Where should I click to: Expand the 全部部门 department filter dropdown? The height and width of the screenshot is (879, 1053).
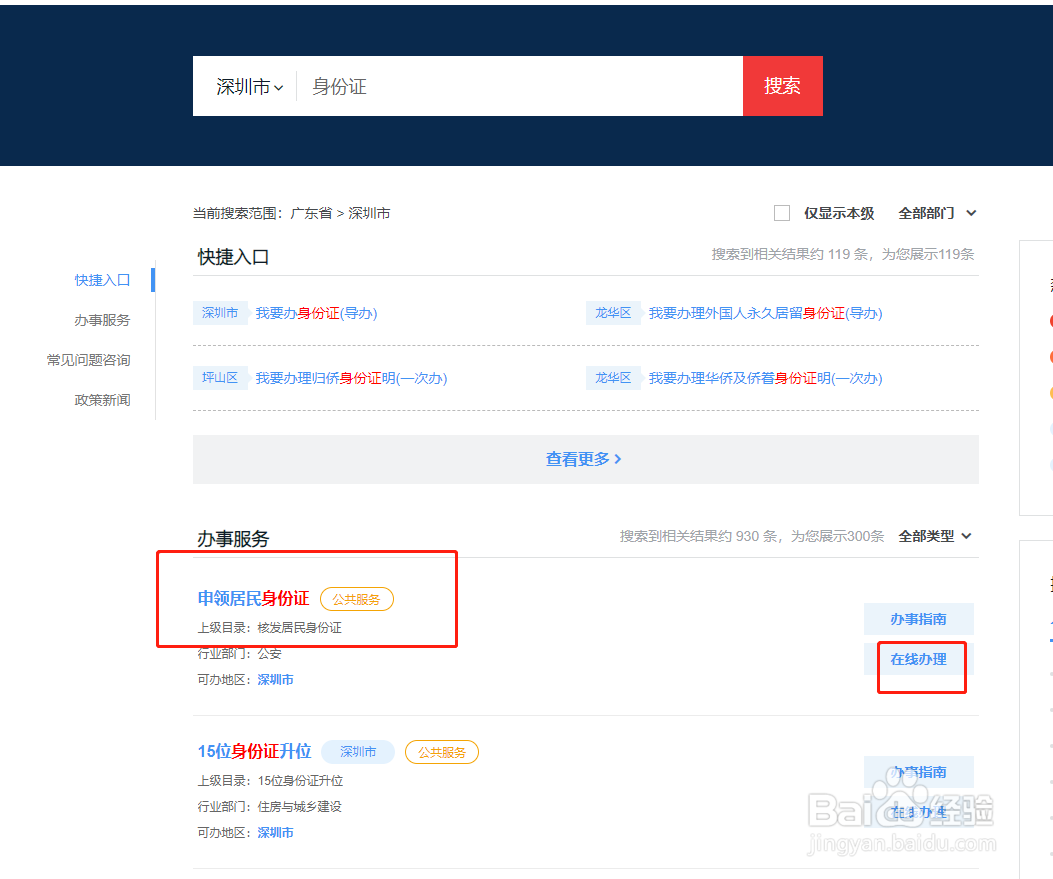934,213
